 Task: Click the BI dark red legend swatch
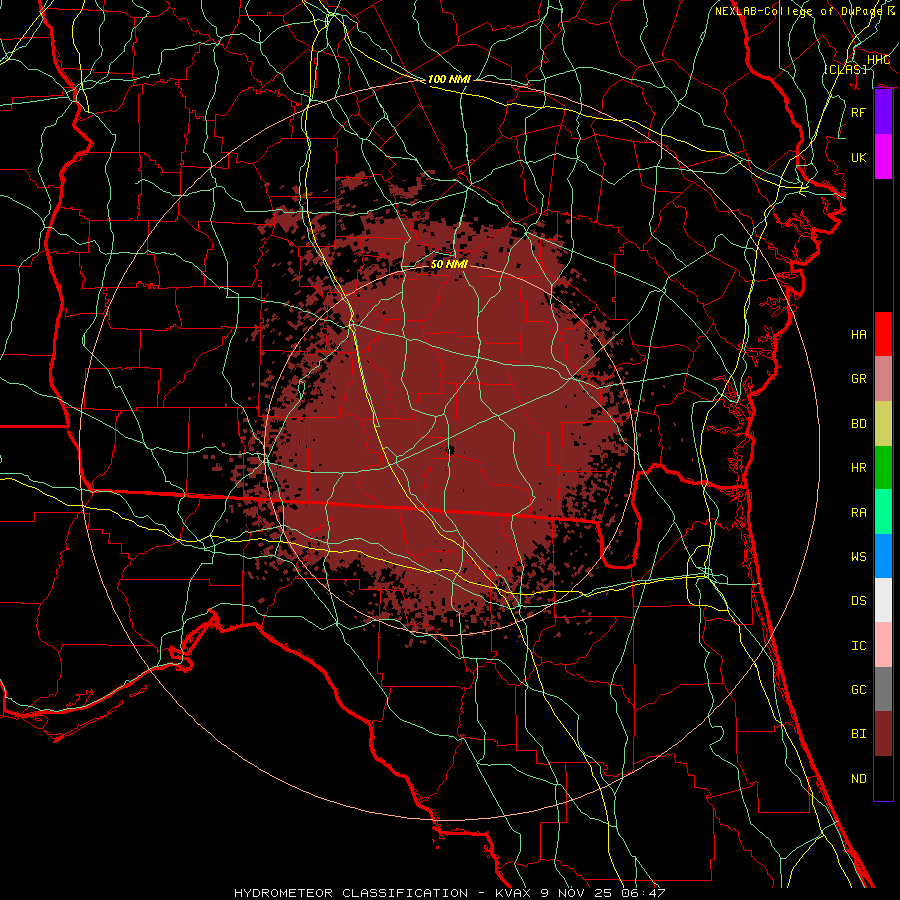[883, 734]
